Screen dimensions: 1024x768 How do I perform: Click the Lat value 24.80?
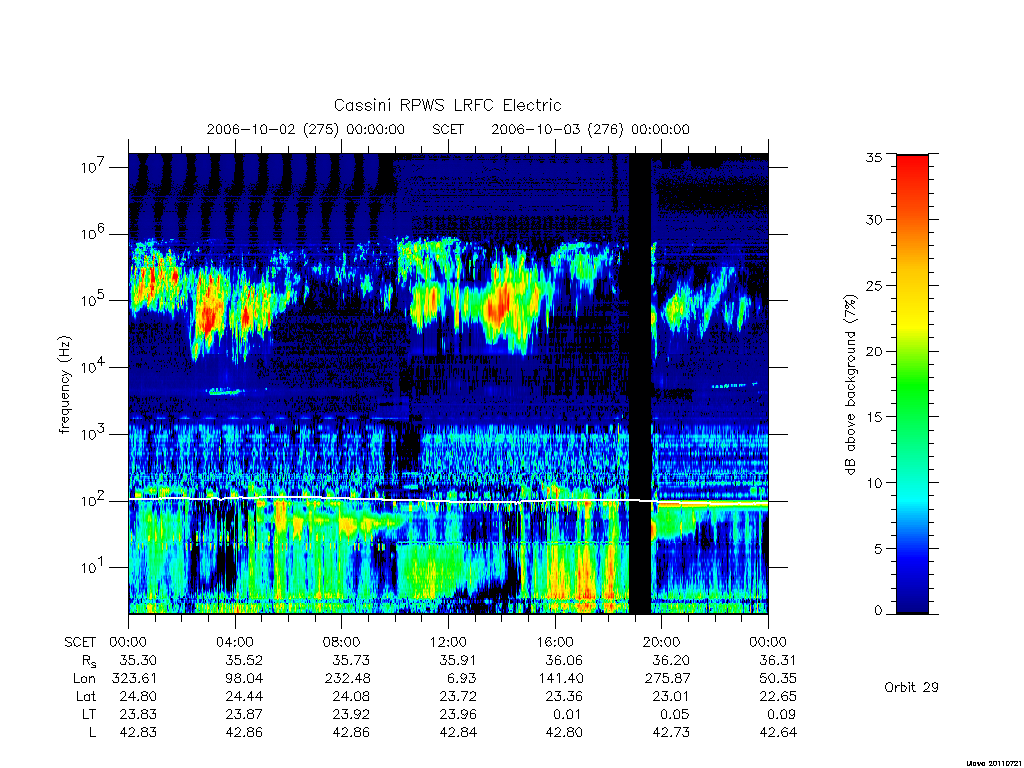point(138,696)
